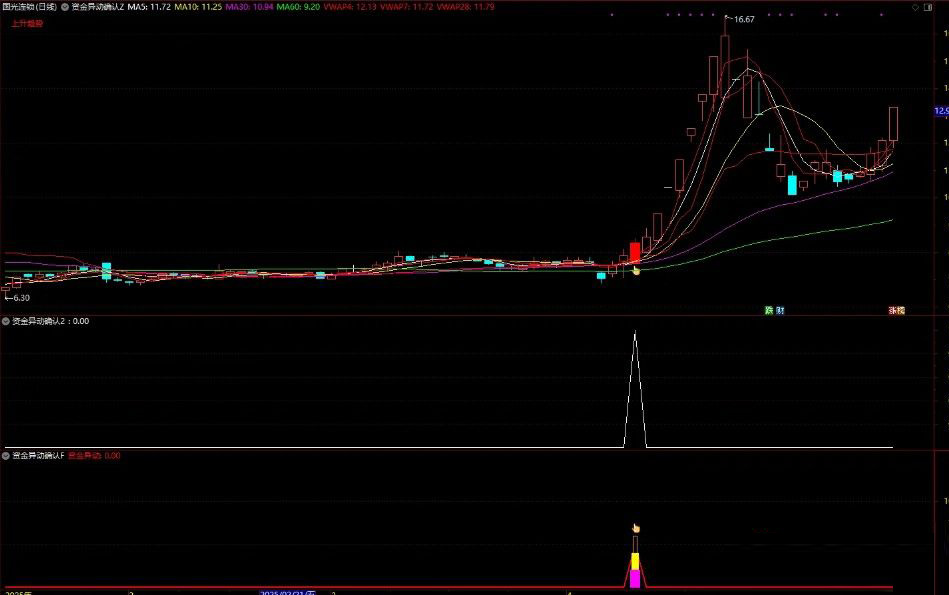The image size is (949, 595).
Task: Click the magenta segment of the signal bar
Action: pos(634,579)
